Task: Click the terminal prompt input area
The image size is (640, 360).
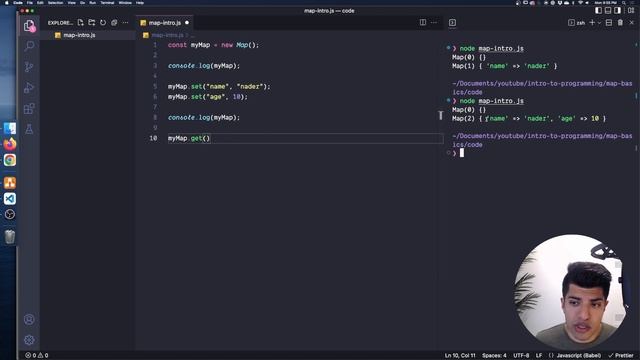Action: tap(462, 153)
